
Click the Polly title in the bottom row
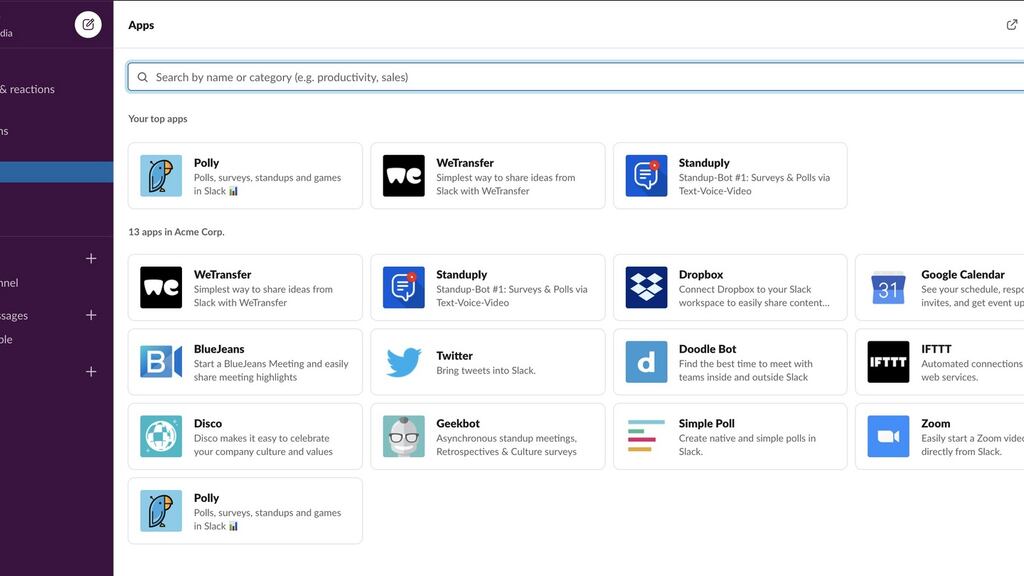click(206, 498)
